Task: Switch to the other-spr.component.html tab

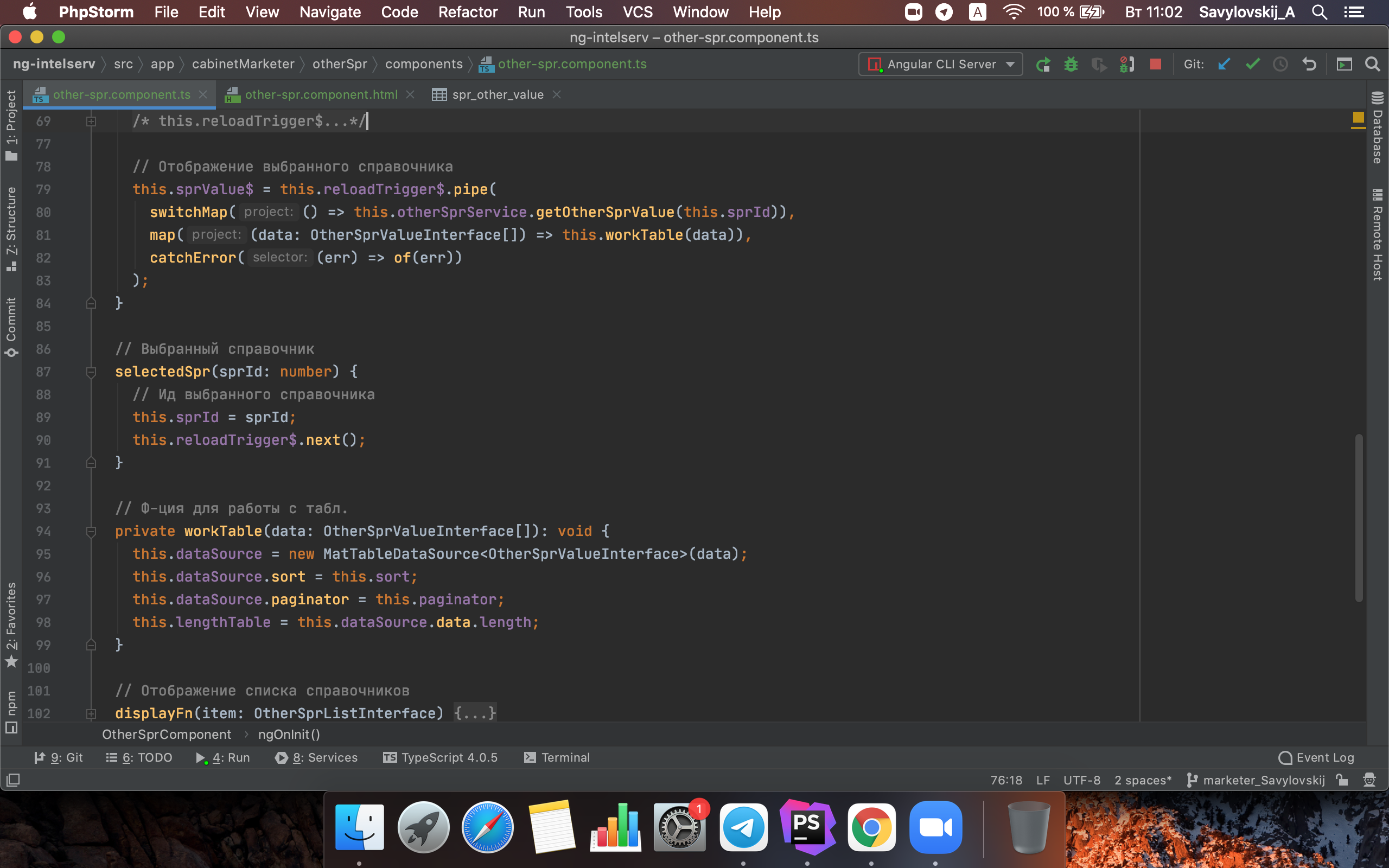Action: [x=321, y=95]
